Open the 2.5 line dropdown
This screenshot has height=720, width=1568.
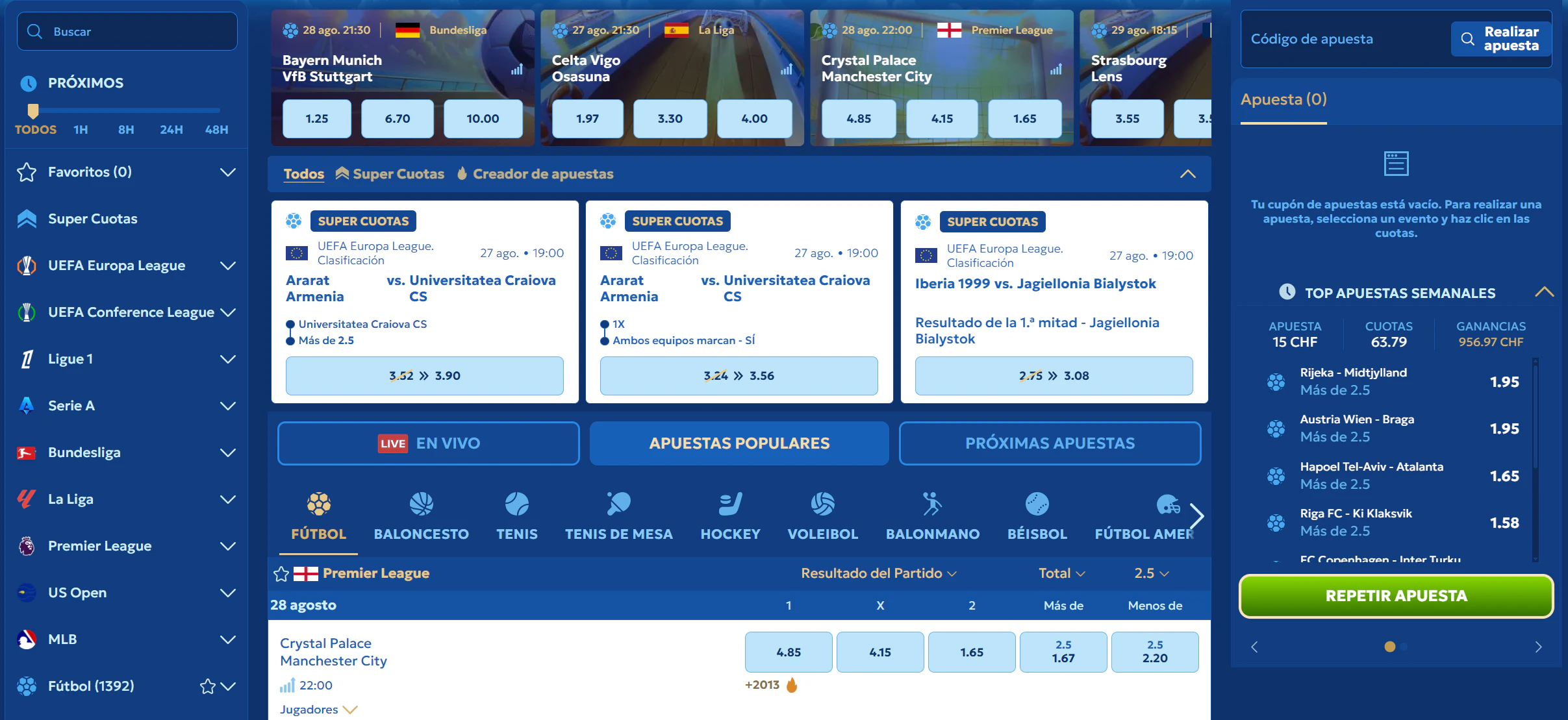pos(1152,573)
